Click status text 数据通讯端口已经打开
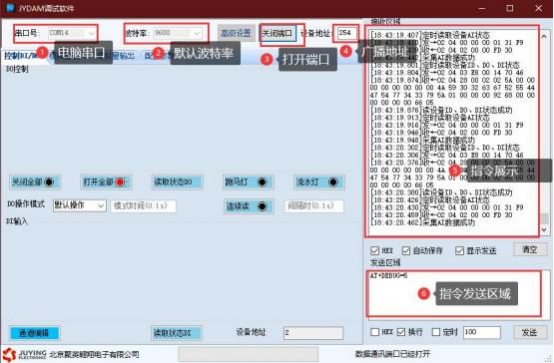The height and width of the screenshot is (363, 554). point(393,354)
